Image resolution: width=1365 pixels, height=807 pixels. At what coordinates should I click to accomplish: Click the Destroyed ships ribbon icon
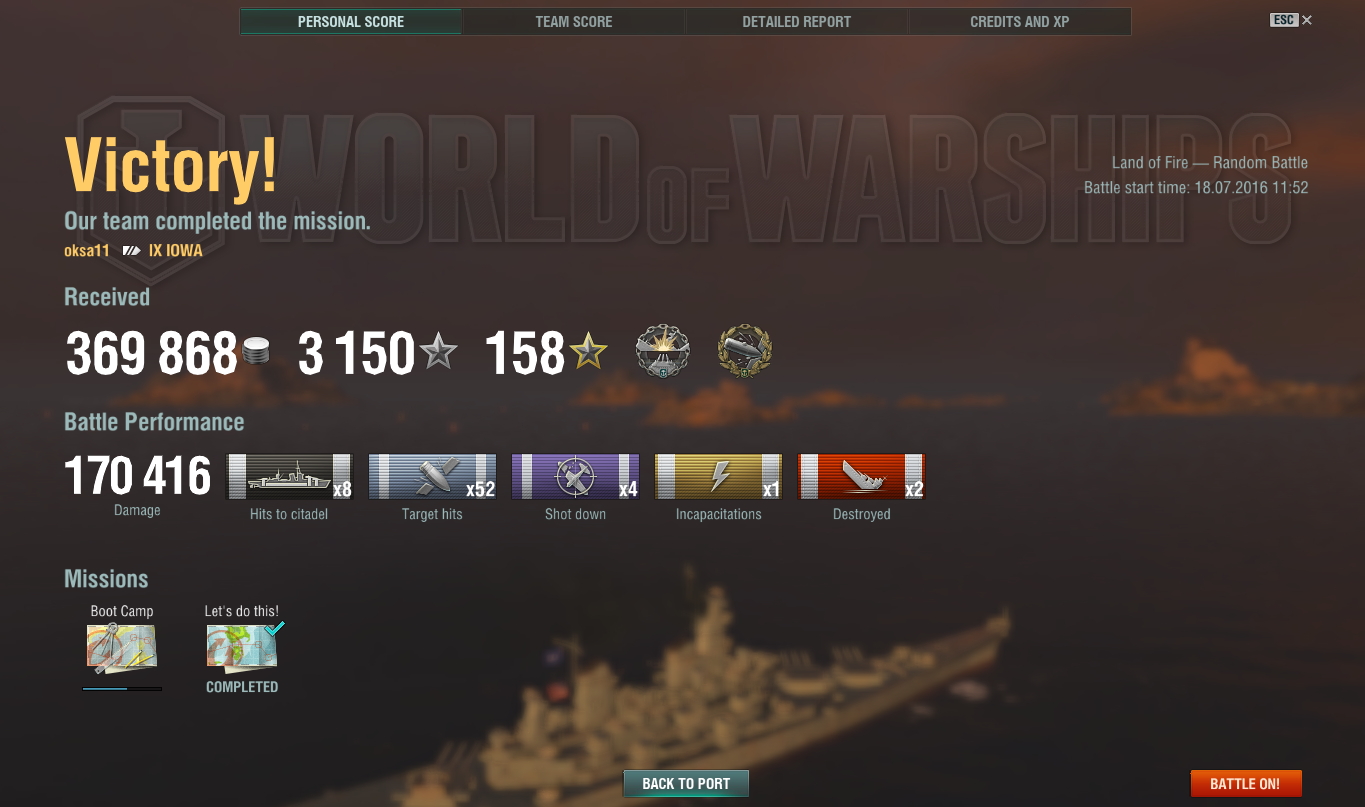pyautogui.click(x=861, y=476)
